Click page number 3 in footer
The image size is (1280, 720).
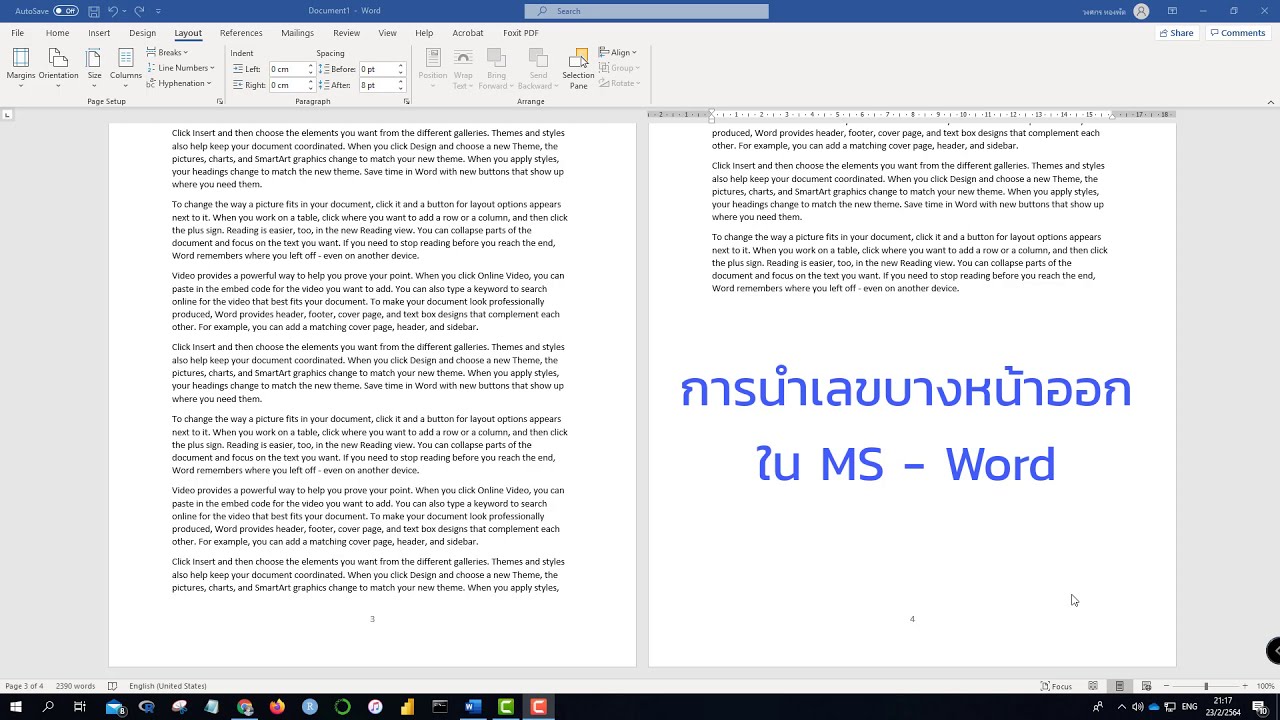click(x=372, y=619)
